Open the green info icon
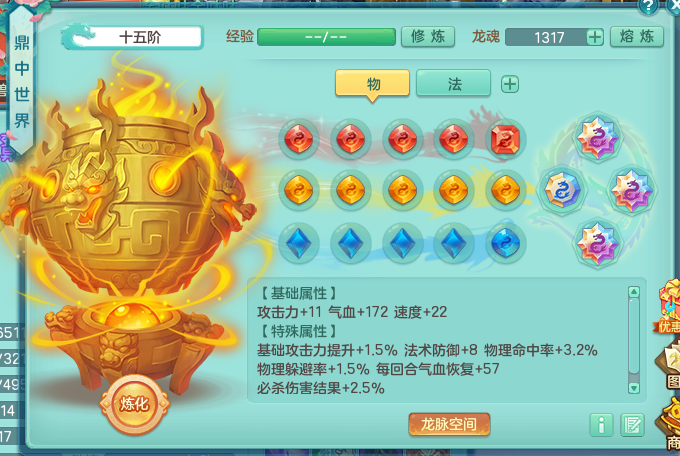680x456 pixels. [x=601, y=425]
